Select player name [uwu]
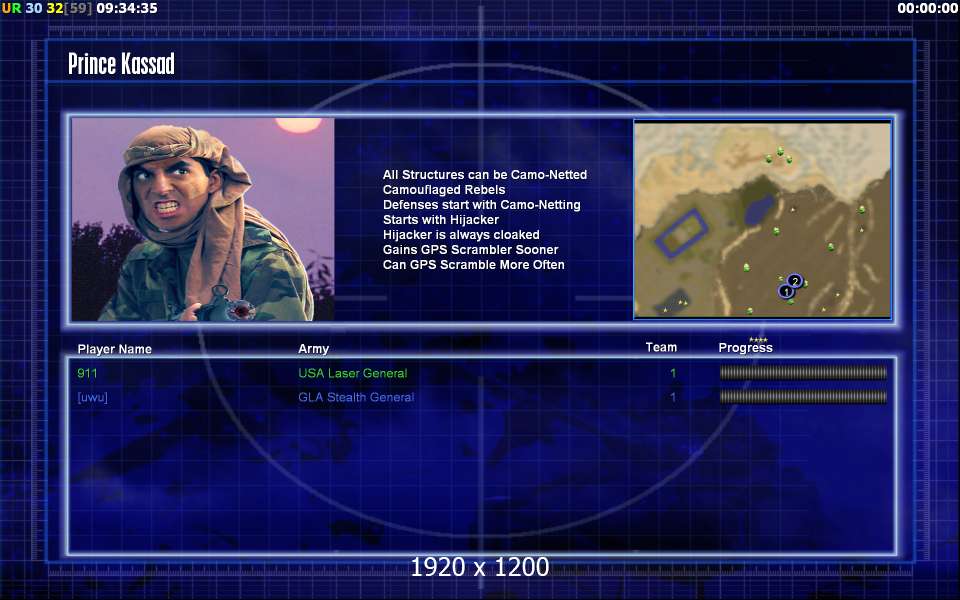Image resolution: width=960 pixels, height=600 pixels. coord(92,397)
